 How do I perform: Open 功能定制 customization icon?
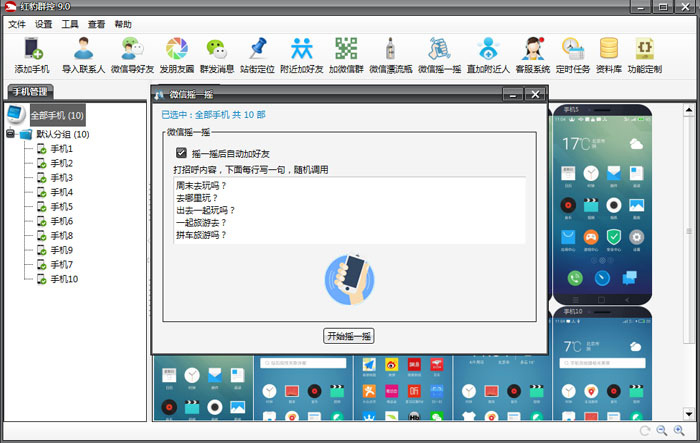tap(645, 55)
